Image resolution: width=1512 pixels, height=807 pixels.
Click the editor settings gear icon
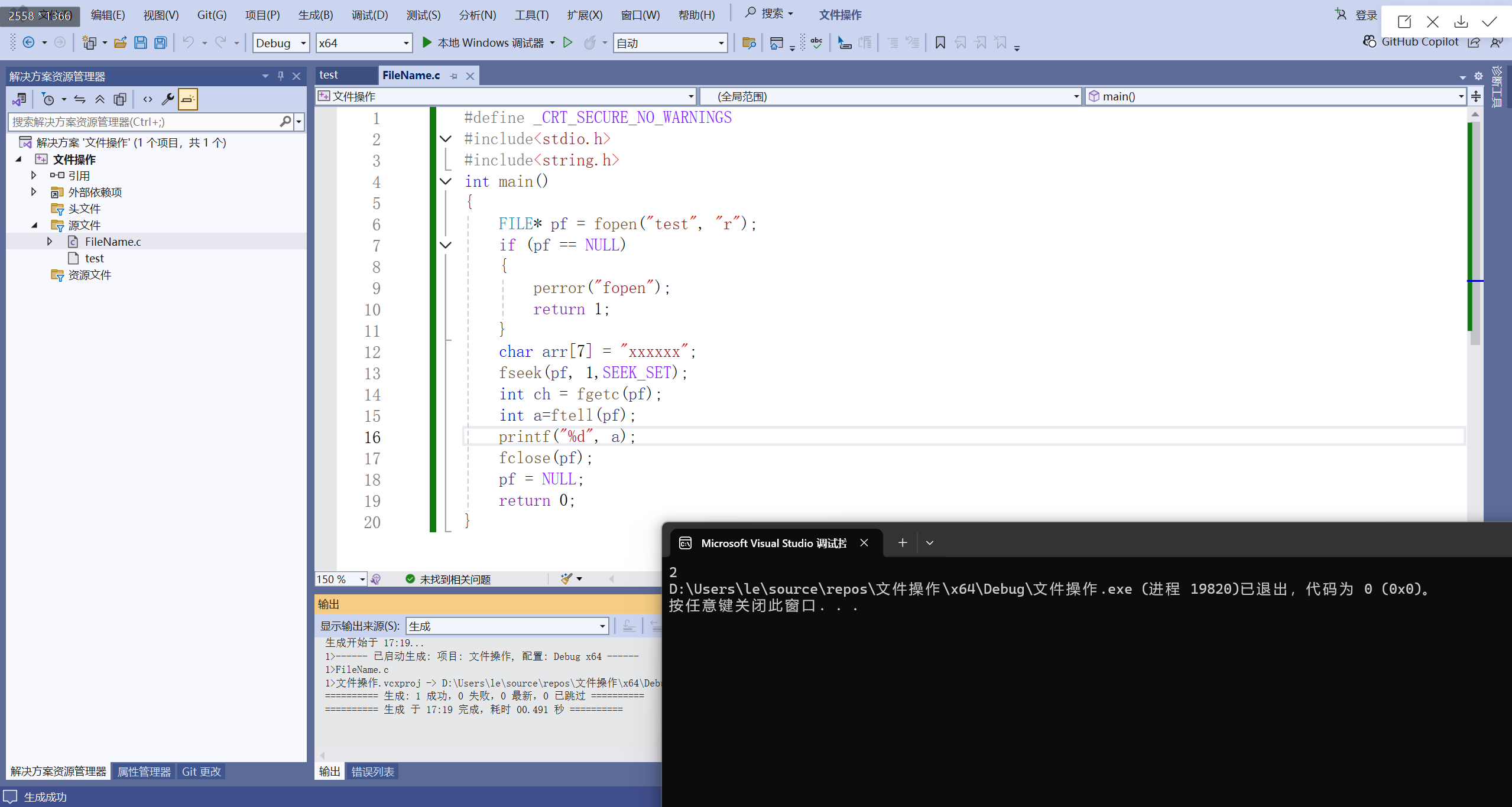1478,76
